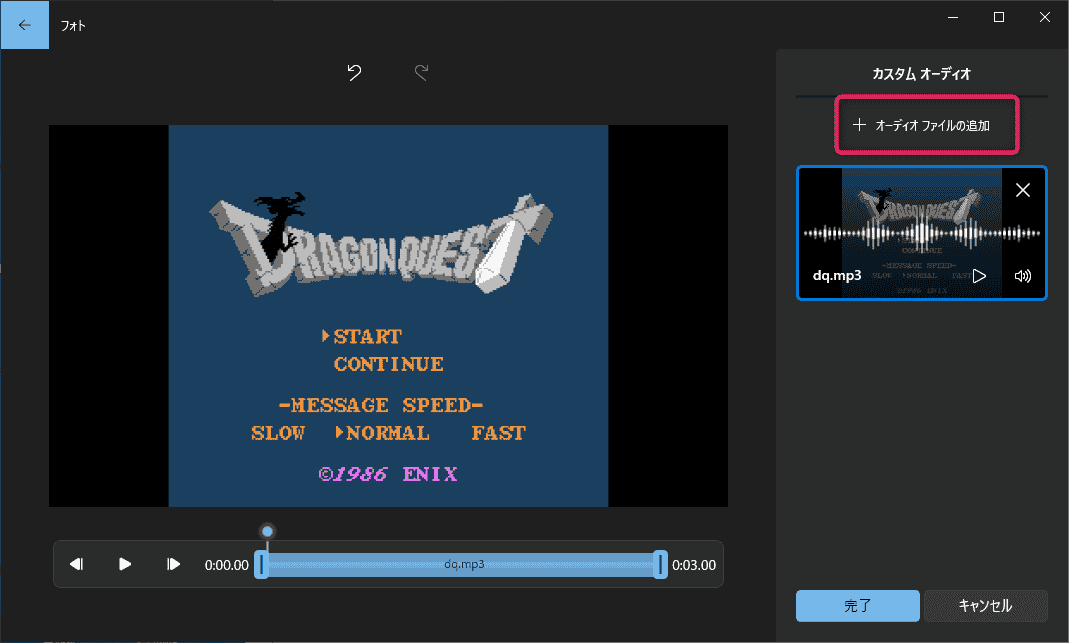Image resolution: width=1069 pixels, height=643 pixels.
Task: Remove the dq.mp3 audio clip
Action: (1022, 190)
